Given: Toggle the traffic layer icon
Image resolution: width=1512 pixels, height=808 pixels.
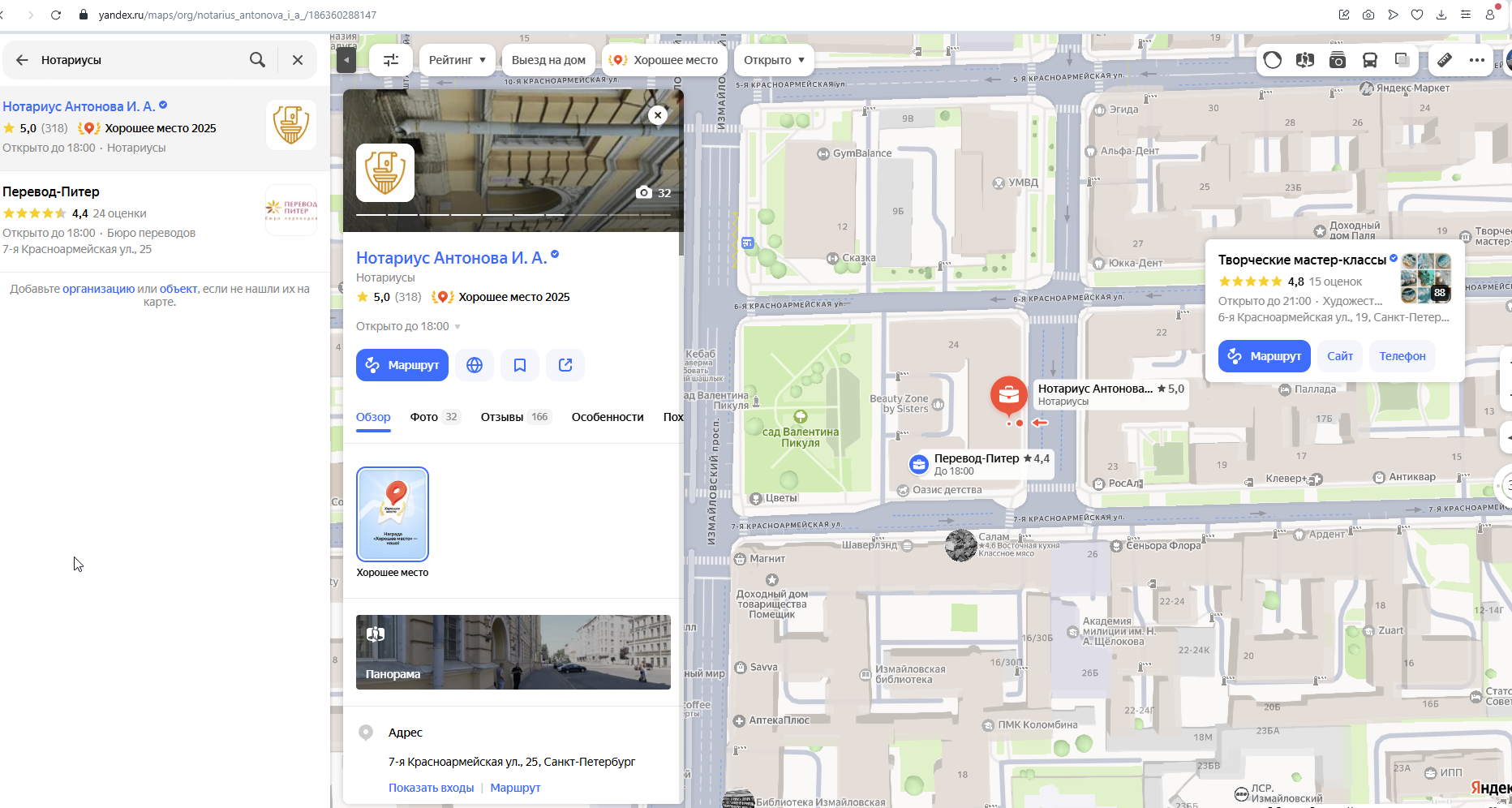Looking at the screenshot, I should tap(1273, 60).
